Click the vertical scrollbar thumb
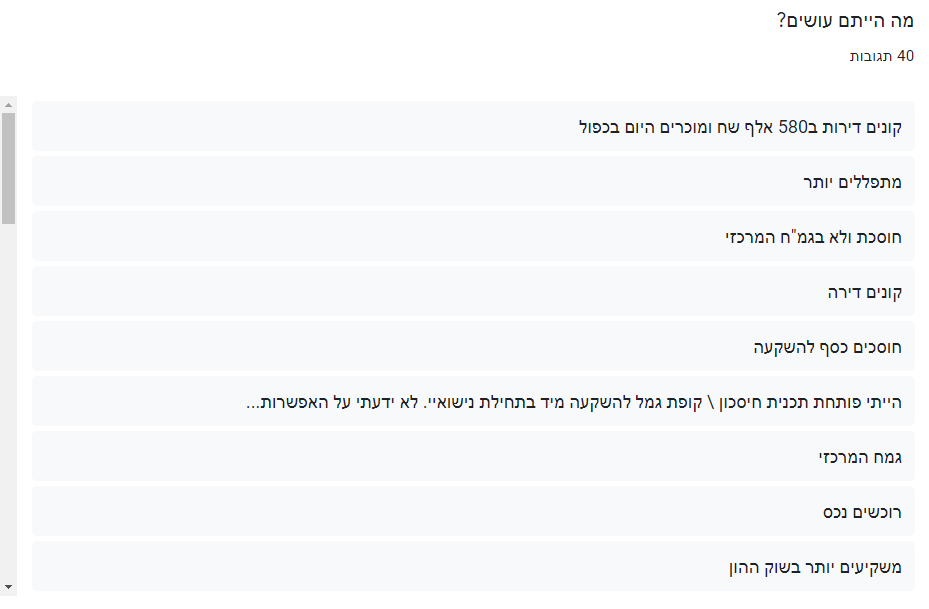The width and height of the screenshot is (929, 609). click(8, 167)
